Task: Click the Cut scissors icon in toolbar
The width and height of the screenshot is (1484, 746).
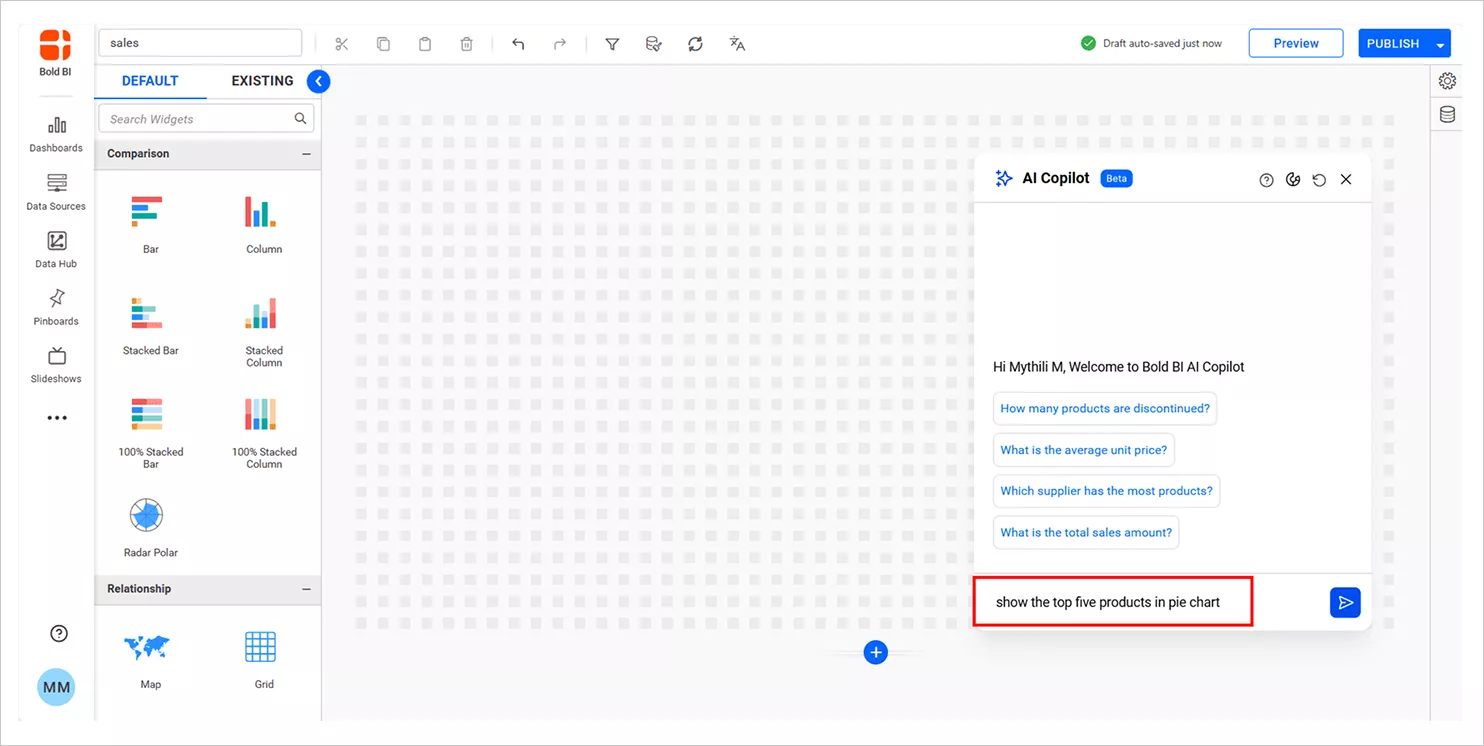Action: [341, 44]
